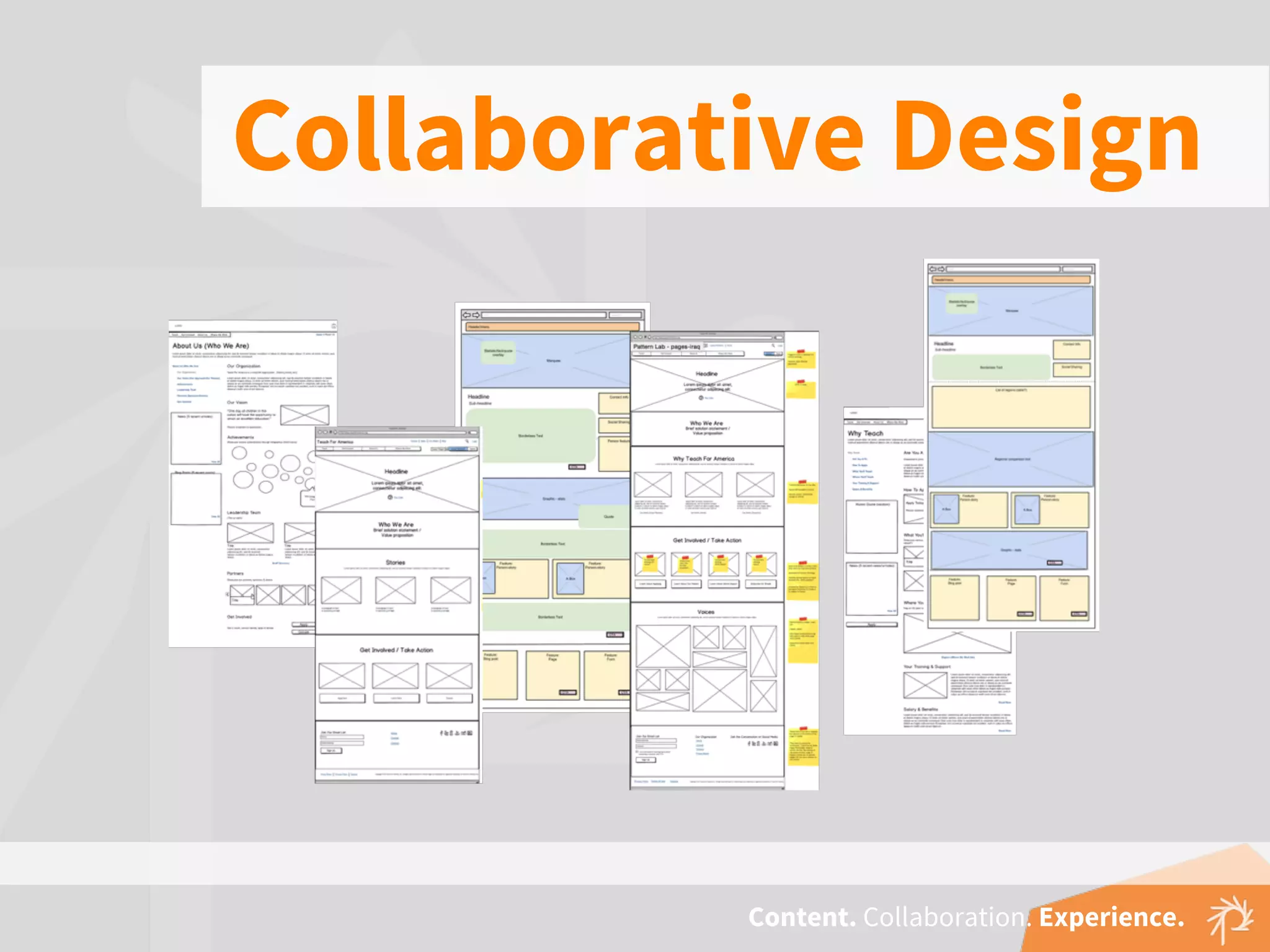Click forward arrow in wireframe behind Pattern Lab

pos(476,315)
